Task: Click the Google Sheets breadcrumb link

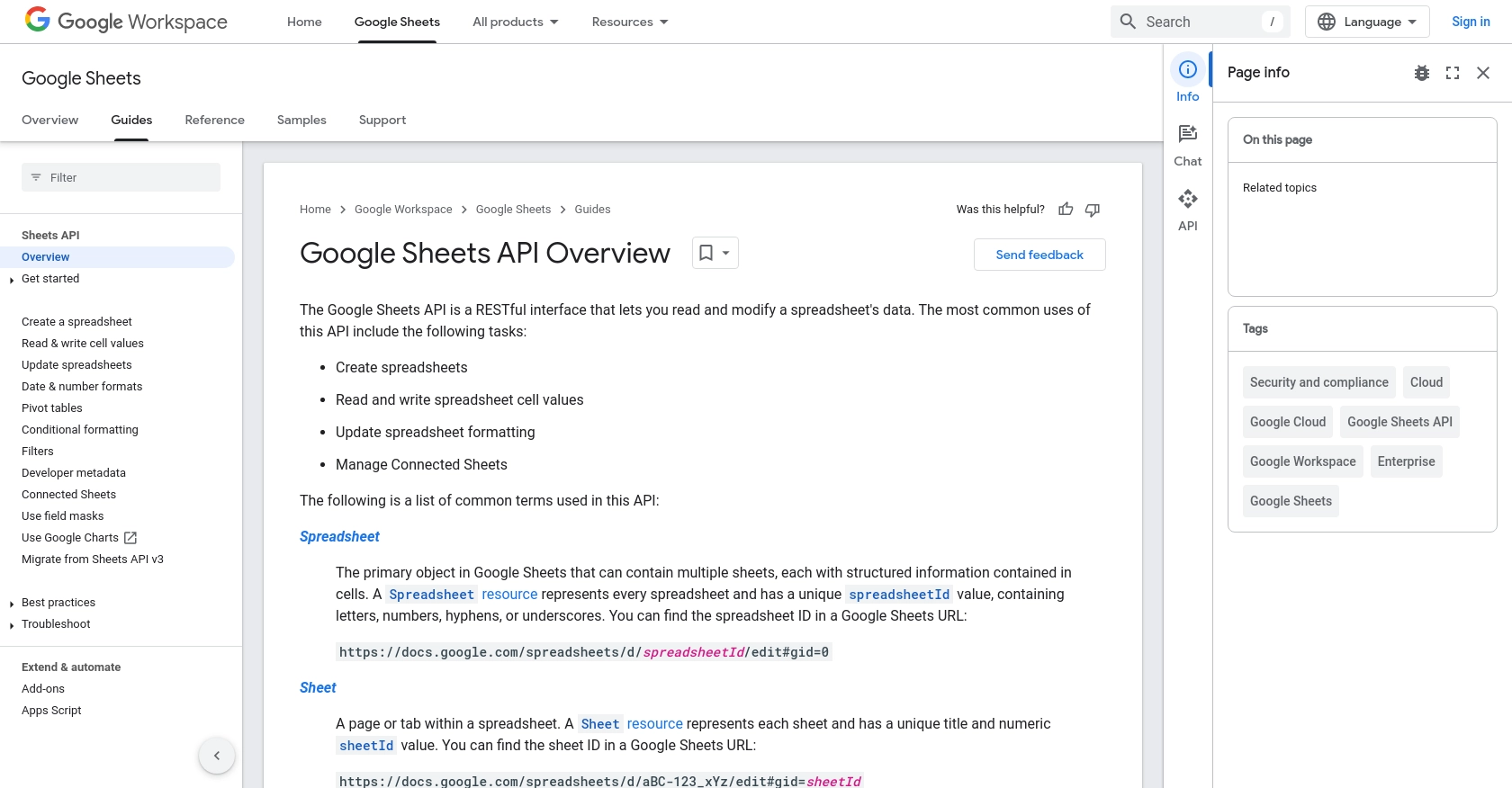Action: [x=513, y=210]
